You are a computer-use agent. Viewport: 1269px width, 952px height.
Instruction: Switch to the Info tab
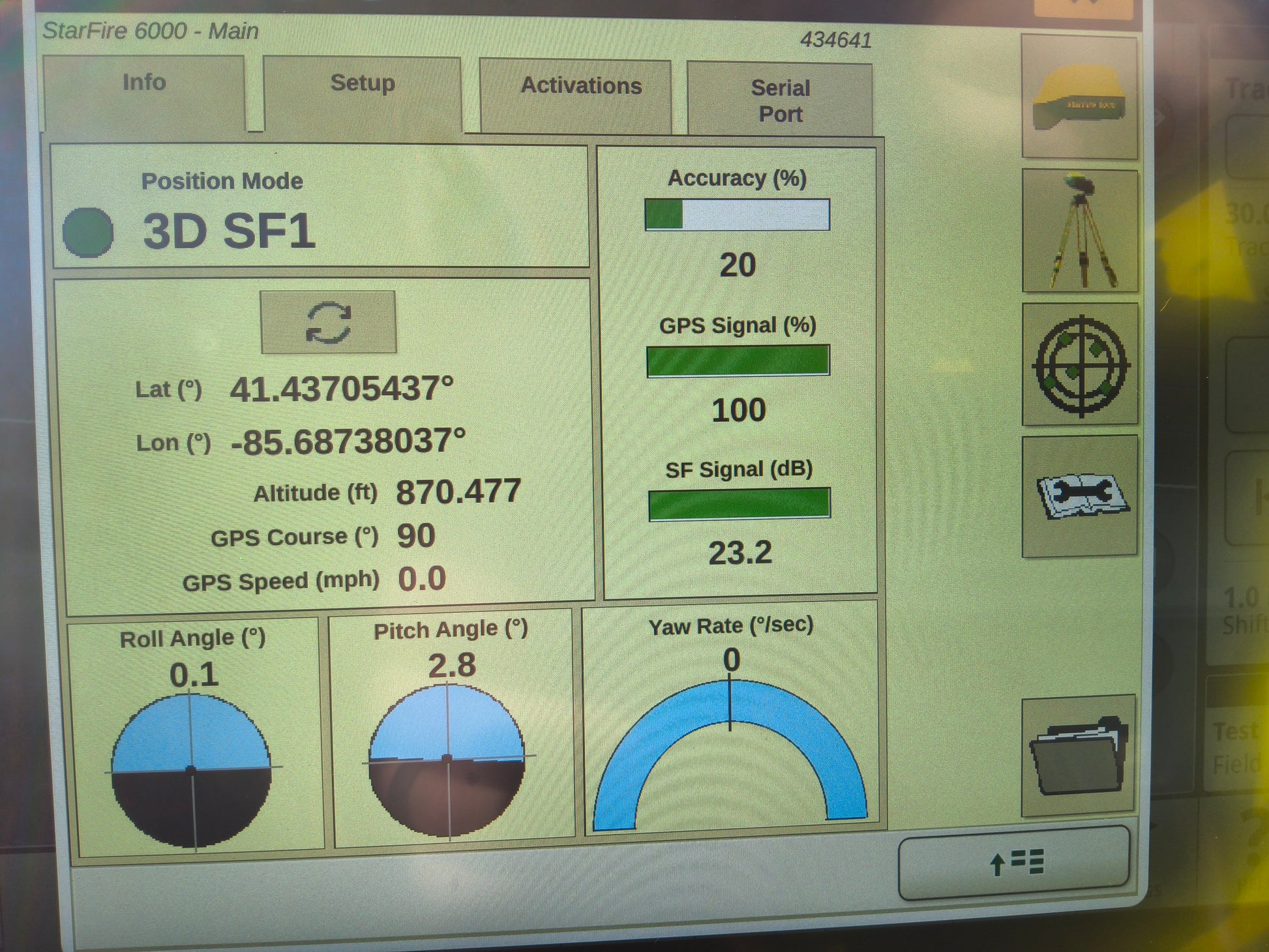point(144,91)
